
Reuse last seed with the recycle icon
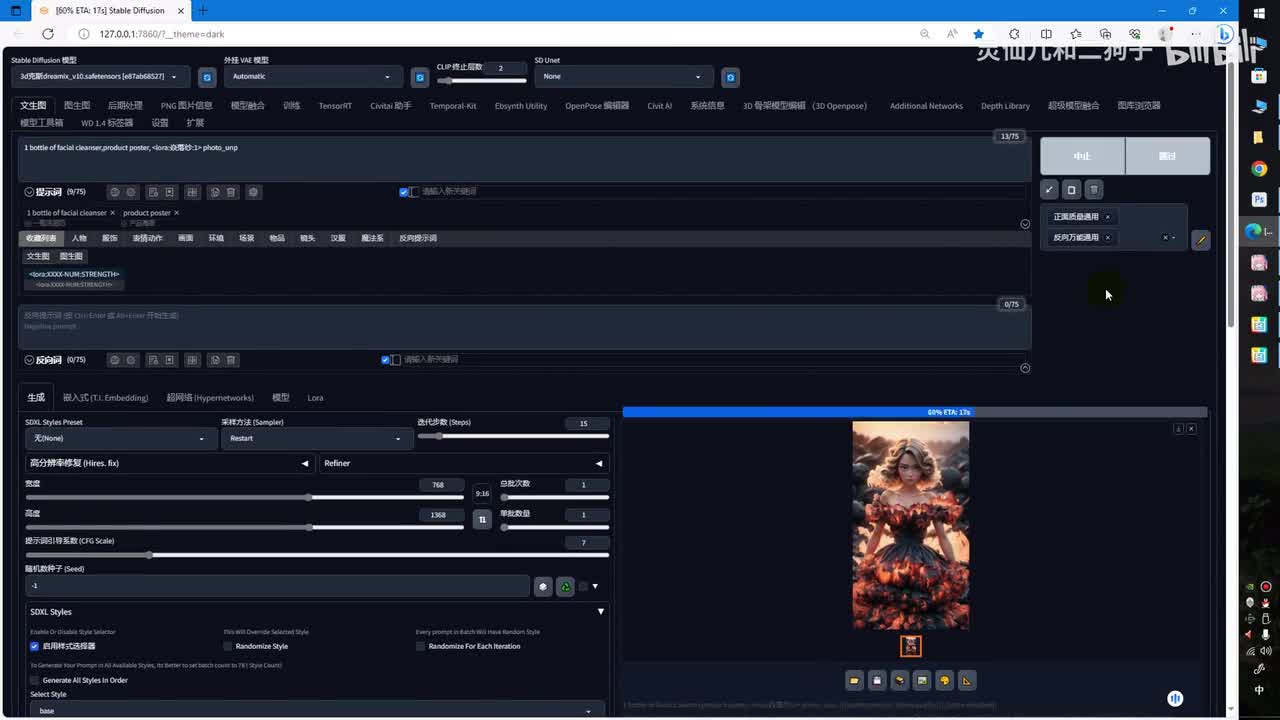pos(565,587)
